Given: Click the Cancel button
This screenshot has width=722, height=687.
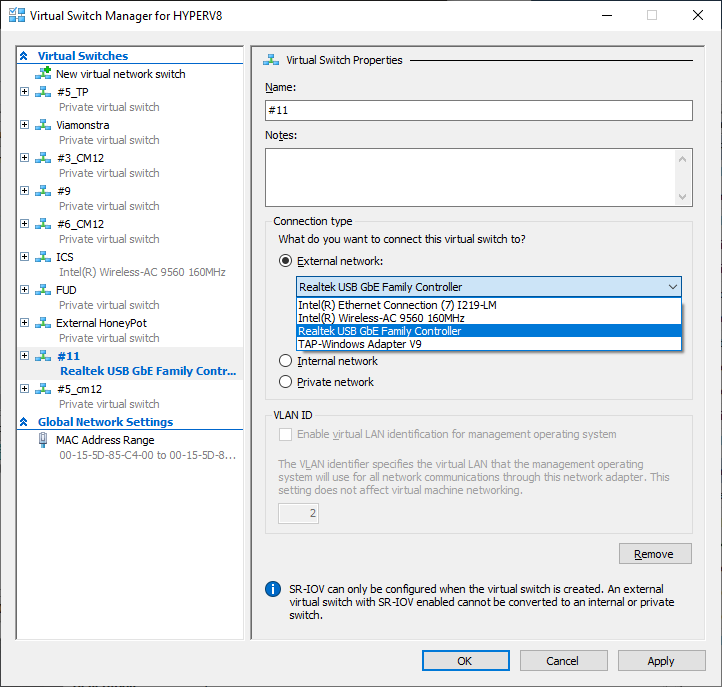Looking at the screenshot, I should 564,661.
